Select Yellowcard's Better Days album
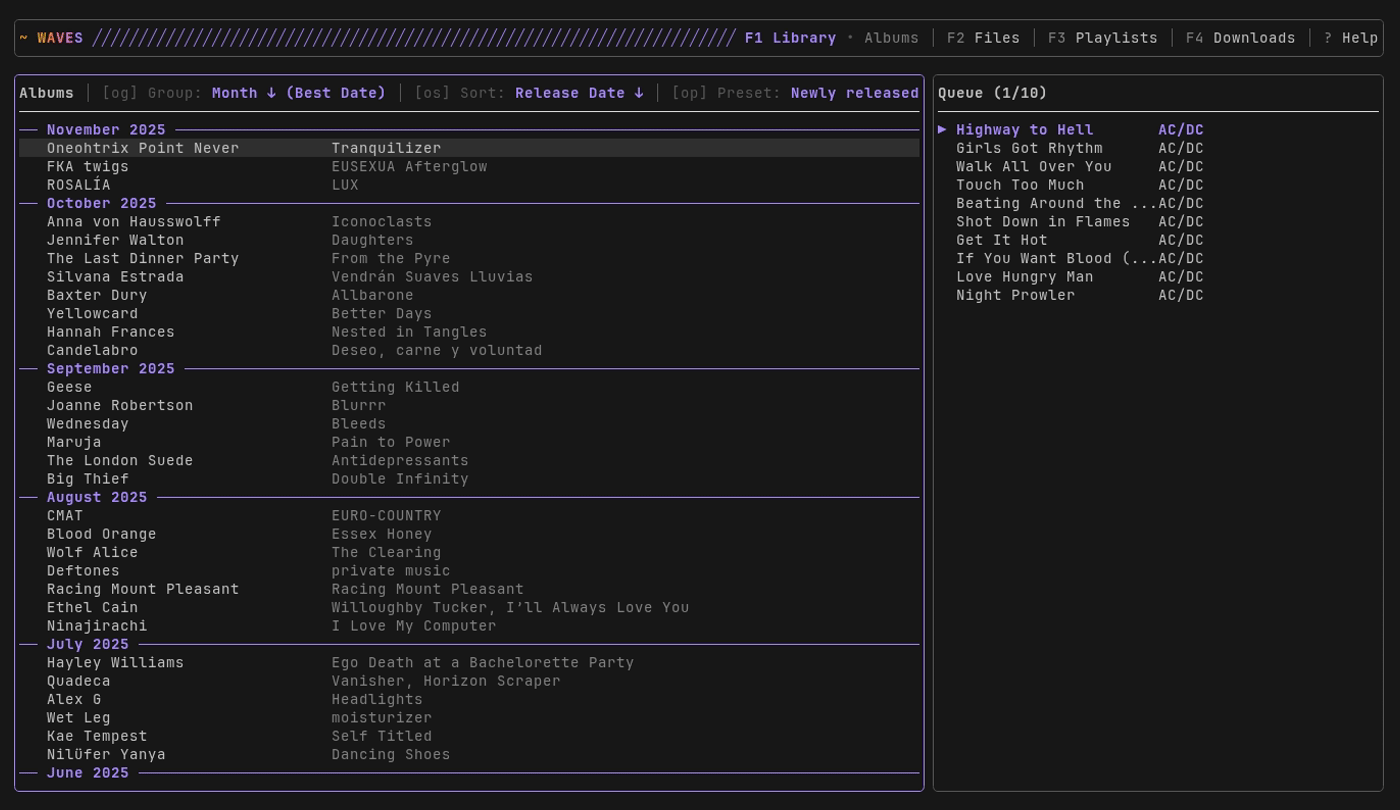This screenshot has width=1400, height=810. [469, 314]
